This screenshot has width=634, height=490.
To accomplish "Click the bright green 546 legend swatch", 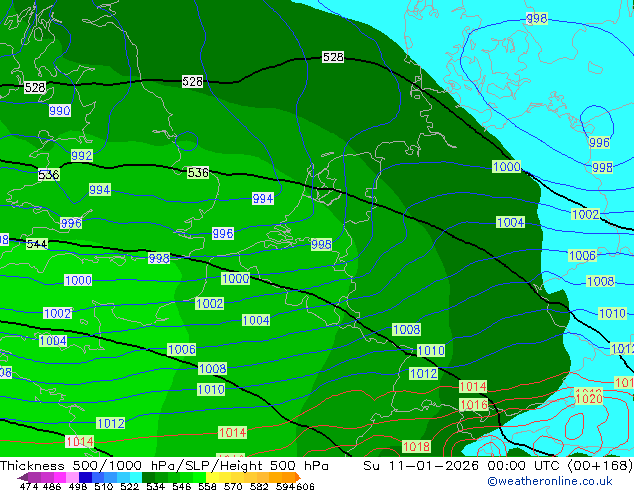I will point(180,477).
